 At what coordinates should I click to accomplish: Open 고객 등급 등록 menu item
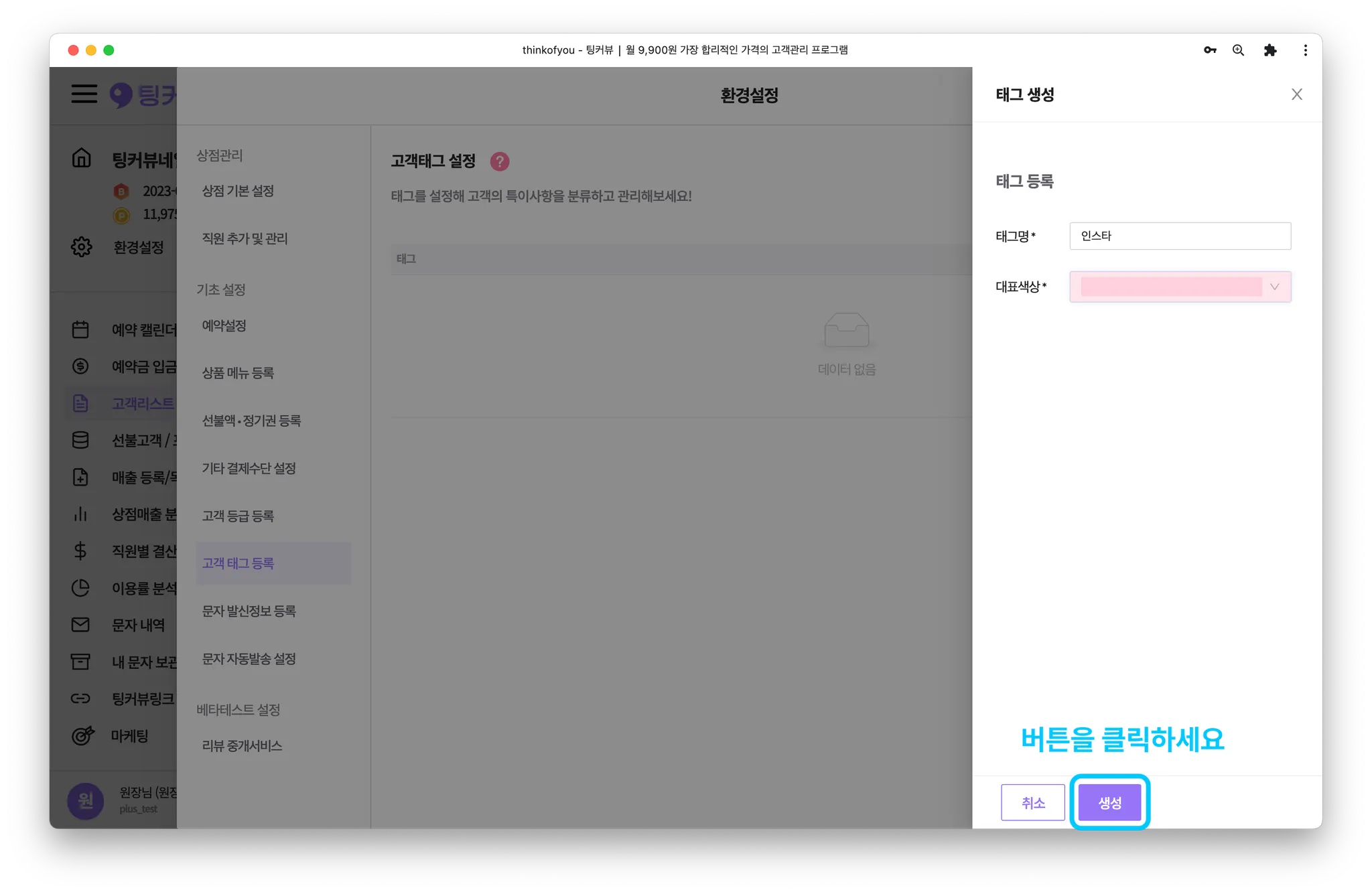coord(238,516)
